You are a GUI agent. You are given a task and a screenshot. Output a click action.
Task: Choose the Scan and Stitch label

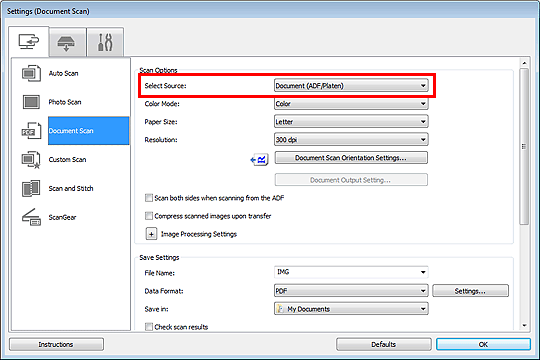click(71, 188)
